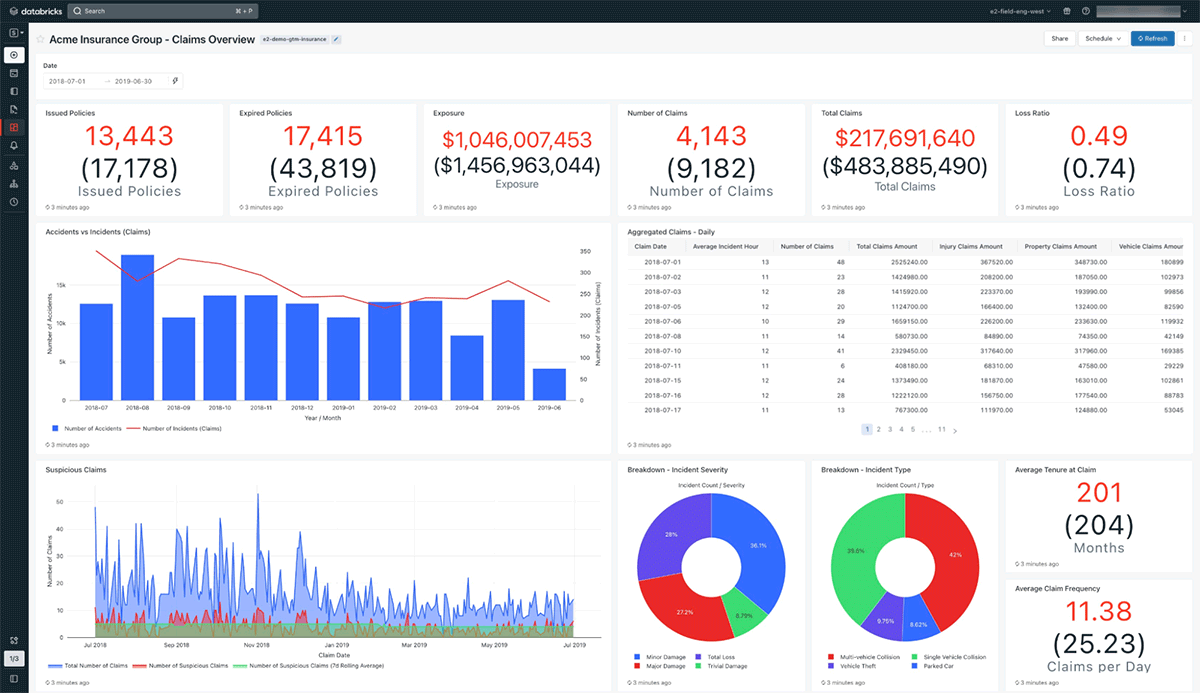
Task: Click the Share button
Action: (1059, 39)
